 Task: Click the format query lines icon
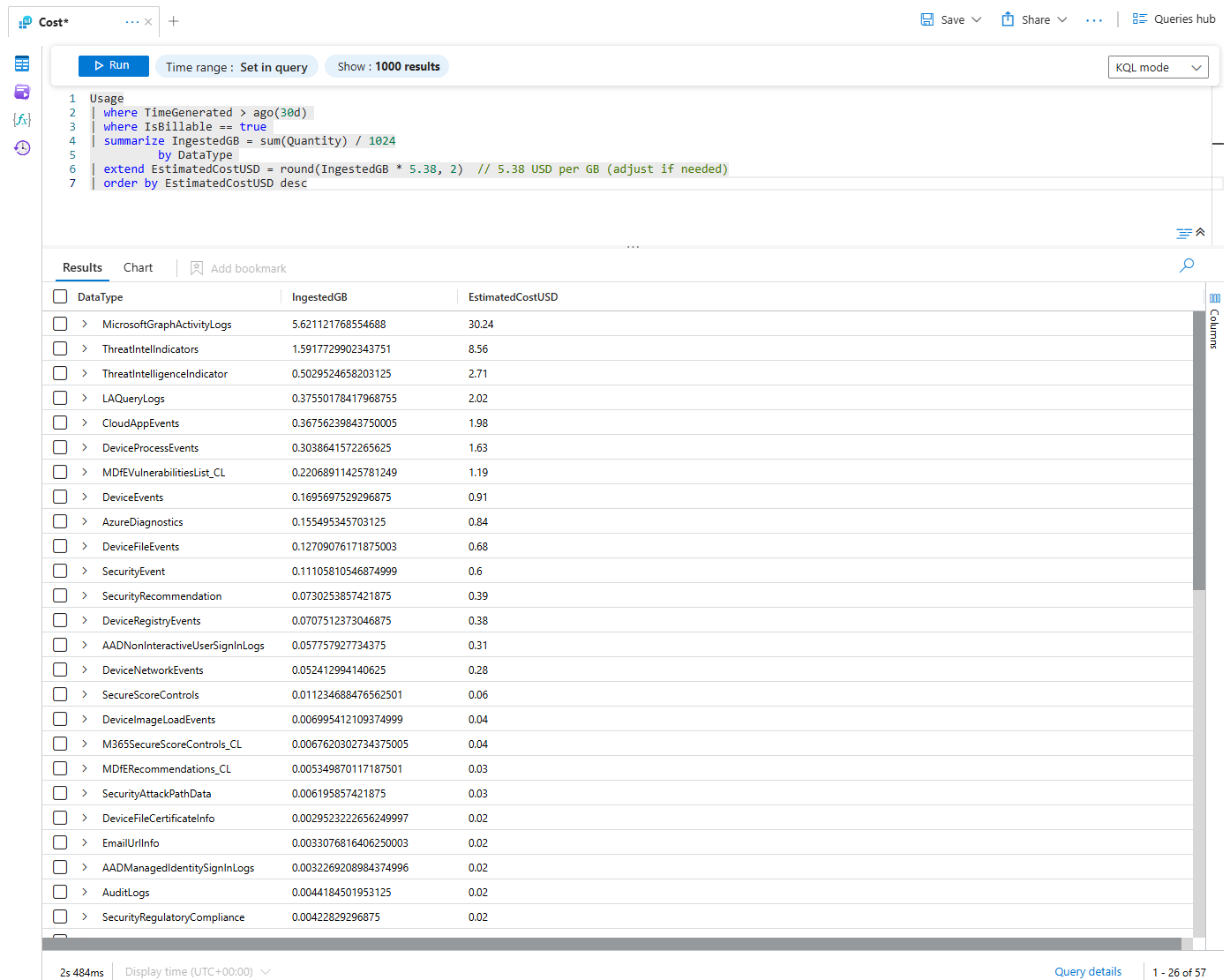point(1183,232)
